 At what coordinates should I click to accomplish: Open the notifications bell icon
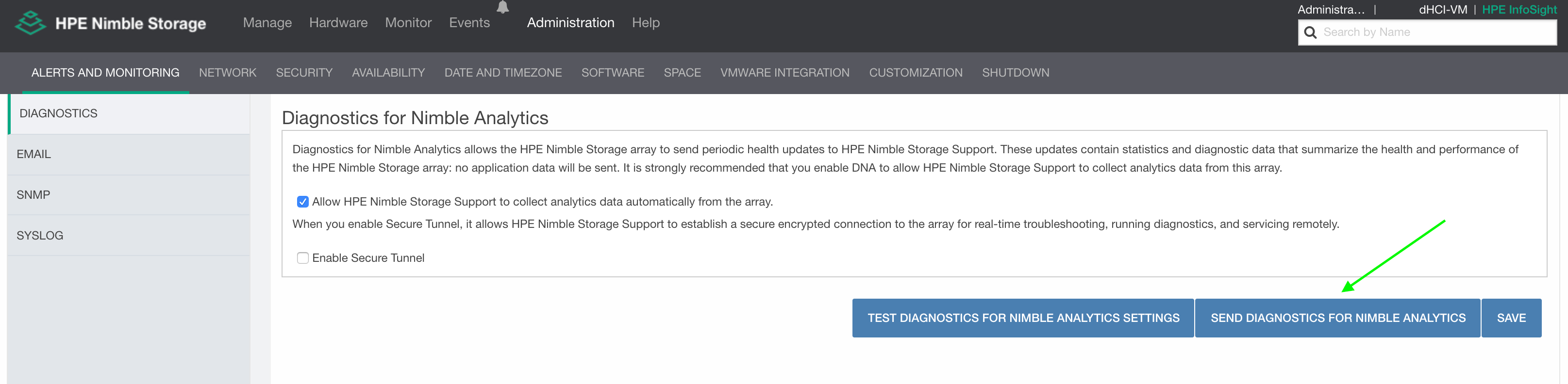tap(502, 7)
